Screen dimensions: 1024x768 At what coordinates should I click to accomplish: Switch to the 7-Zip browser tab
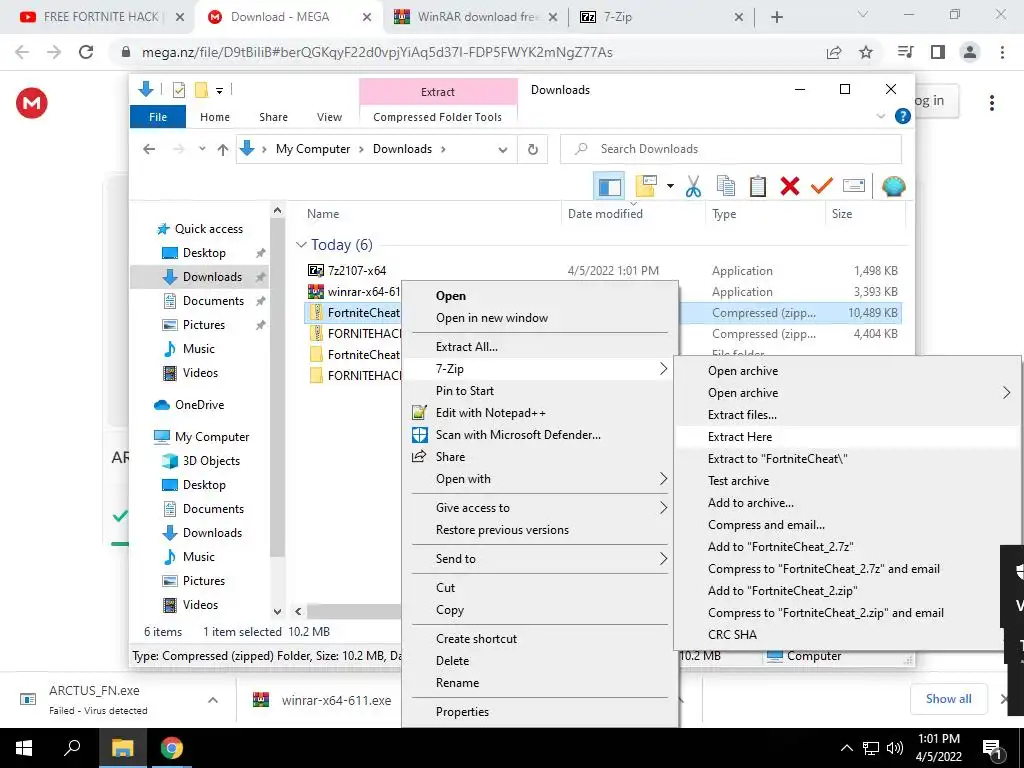coord(661,17)
